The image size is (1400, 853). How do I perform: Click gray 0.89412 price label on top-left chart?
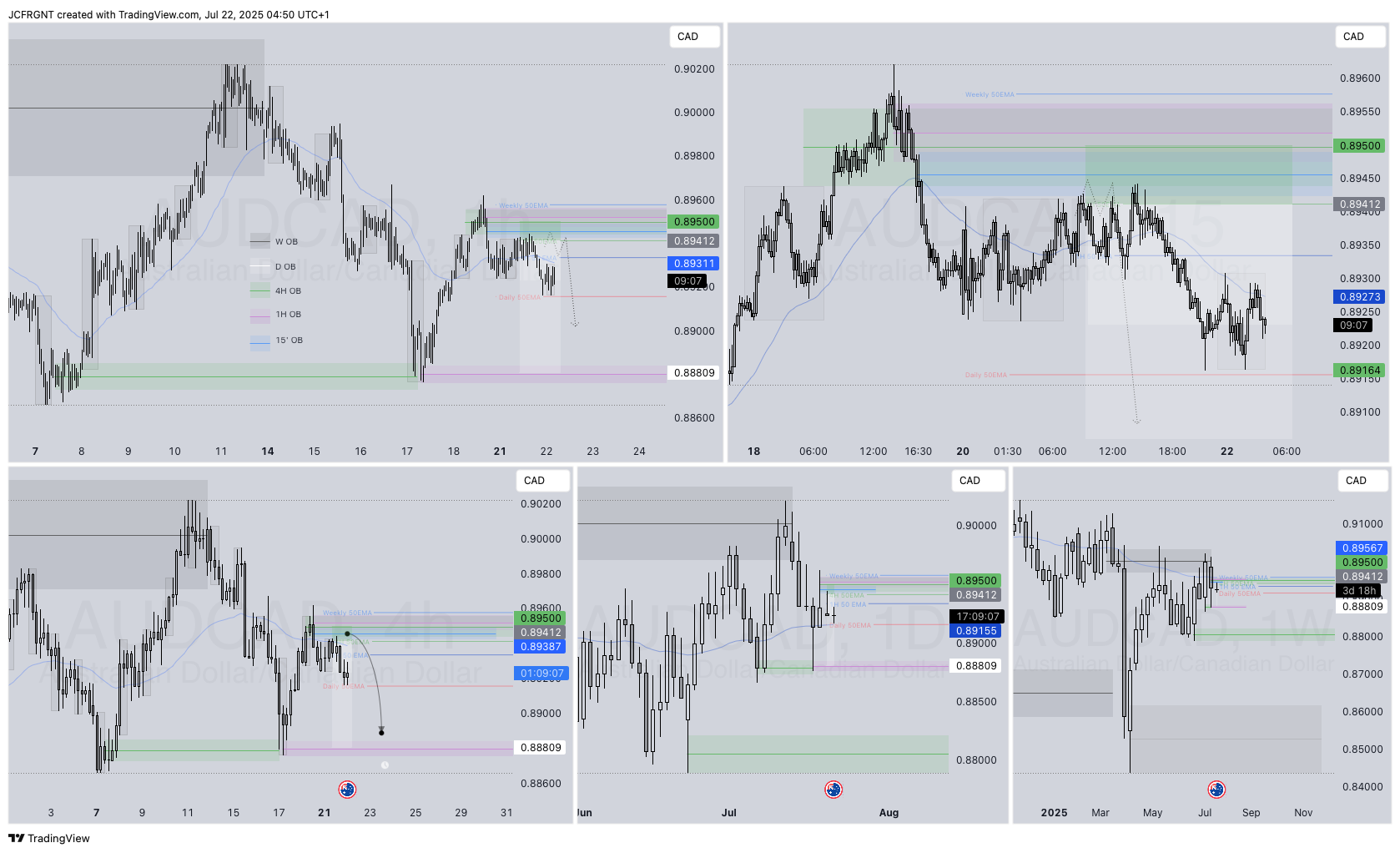pyautogui.click(x=693, y=241)
